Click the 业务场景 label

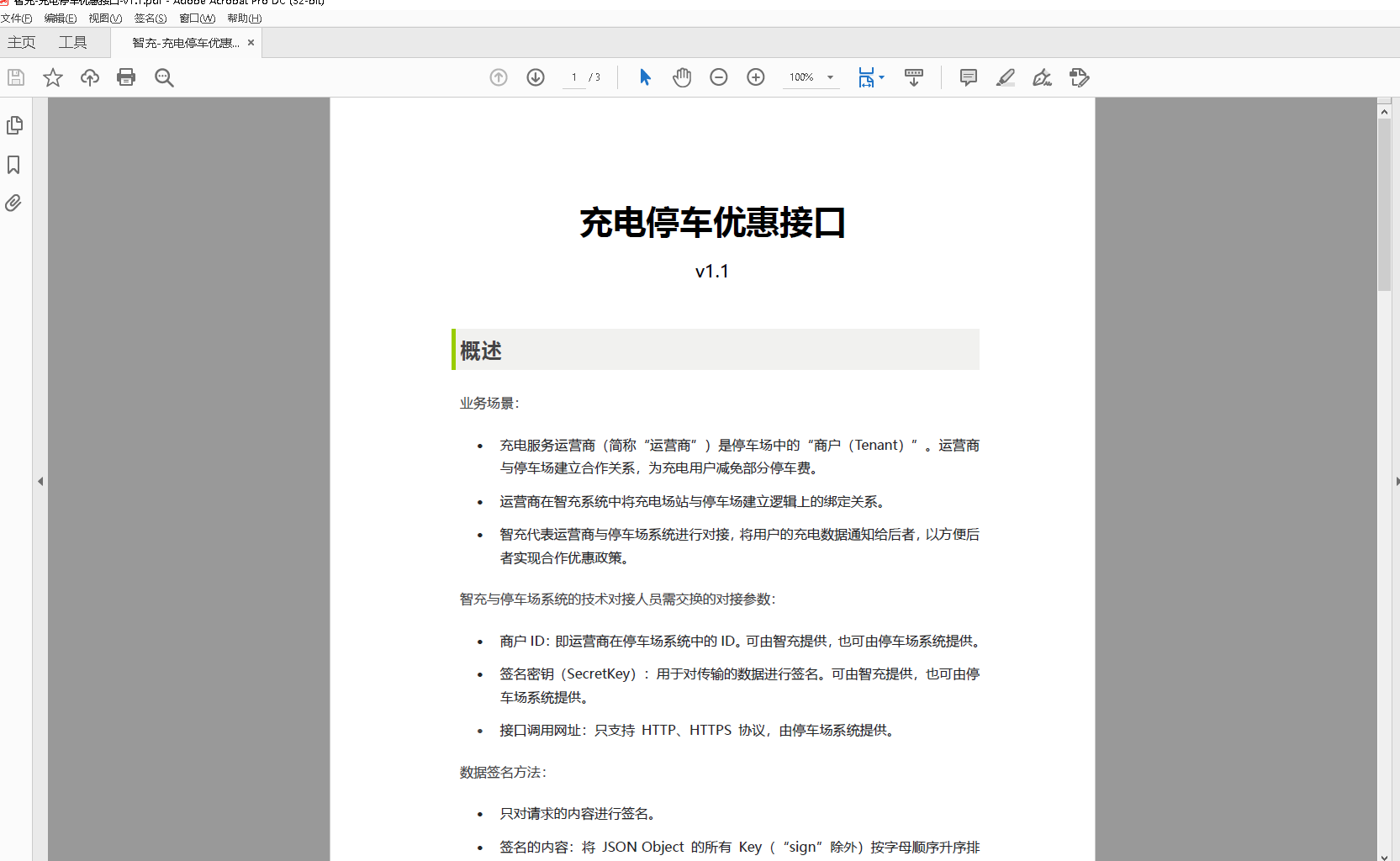(489, 403)
